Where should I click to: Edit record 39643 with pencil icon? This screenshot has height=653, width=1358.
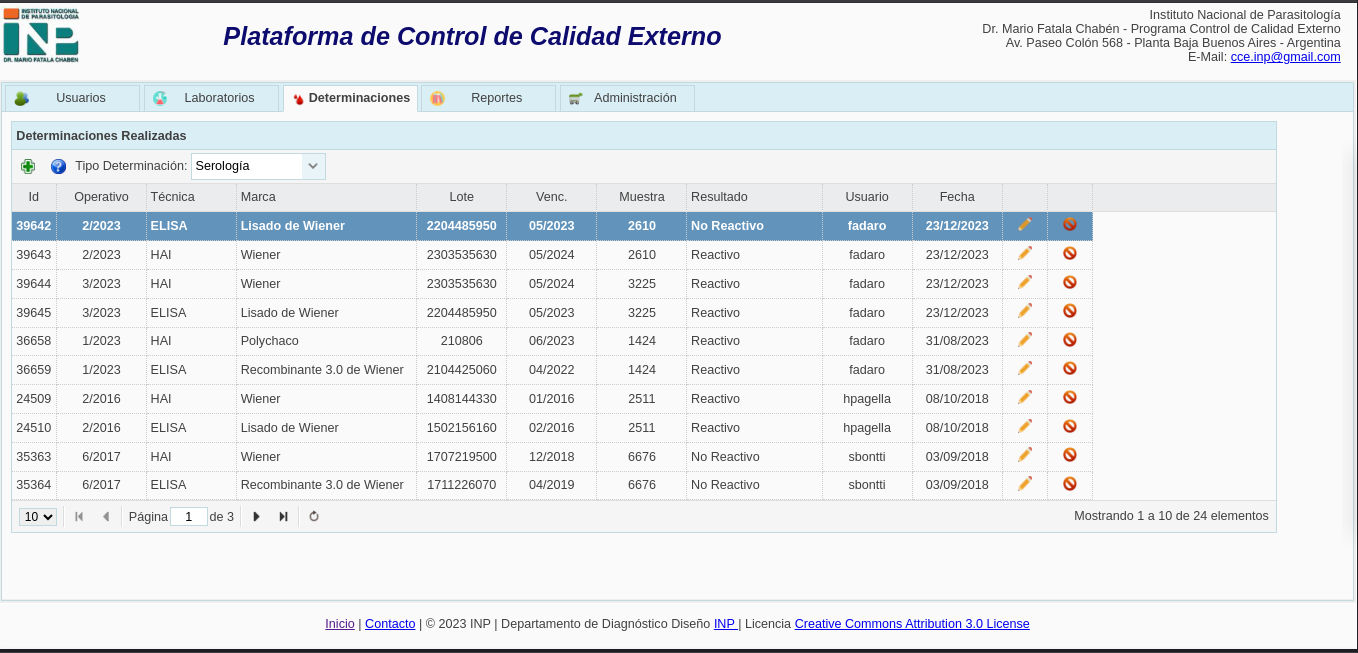coord(1024,254)
